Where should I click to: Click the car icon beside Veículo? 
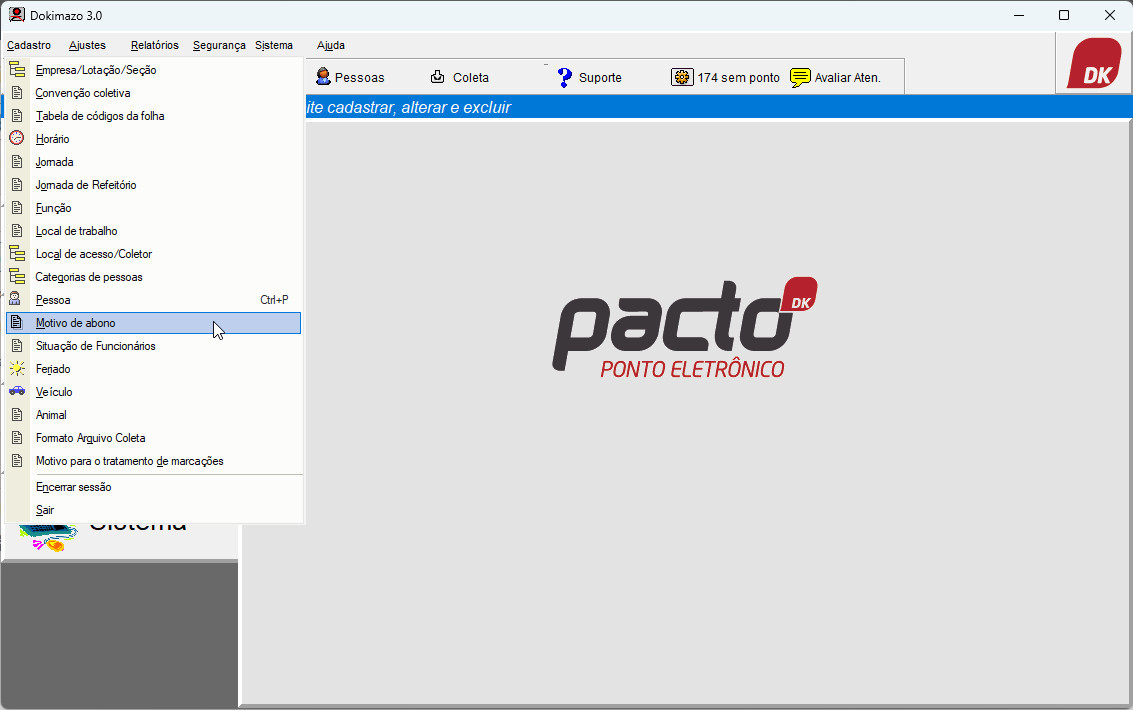pyautogui.click(x=16, y=392)
